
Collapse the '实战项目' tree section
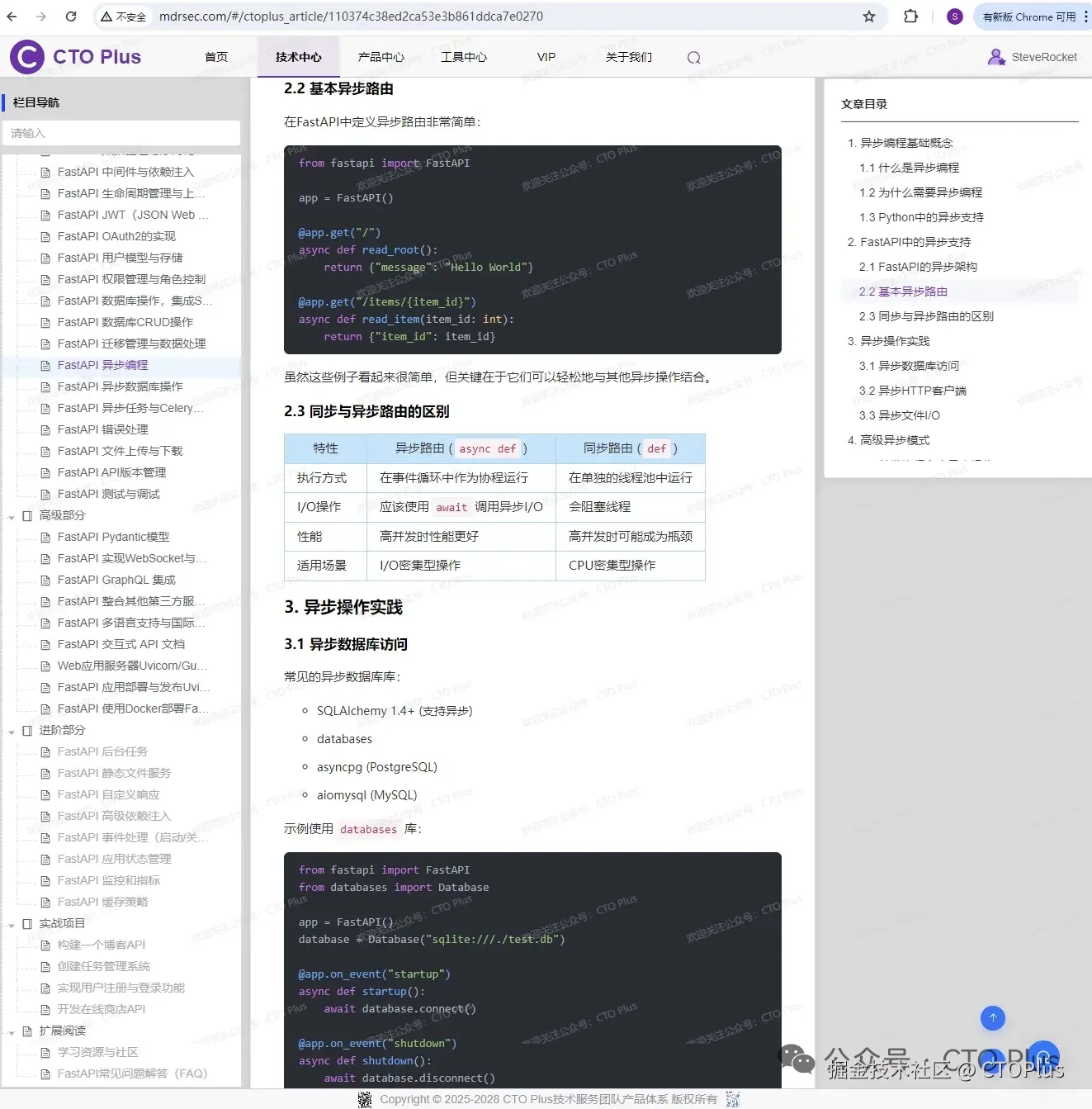(11, 923)
